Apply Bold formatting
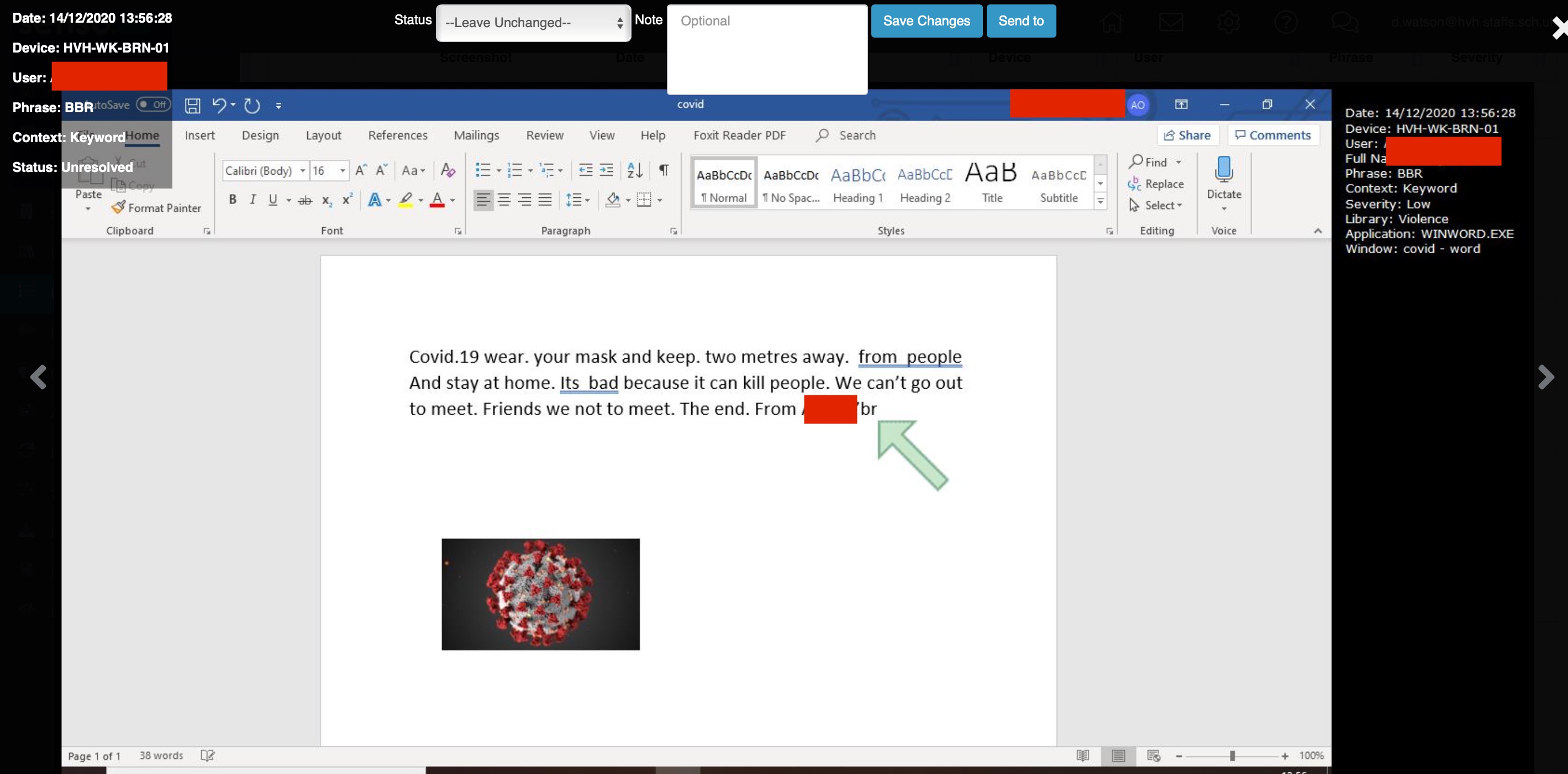This screenshot has width=1568, height=774. [233, 199]
